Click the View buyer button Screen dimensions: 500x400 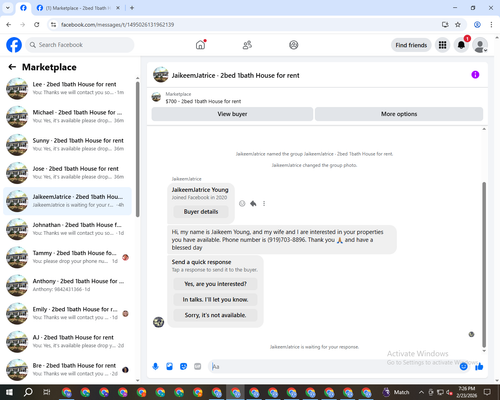click(x=232, y=114)
